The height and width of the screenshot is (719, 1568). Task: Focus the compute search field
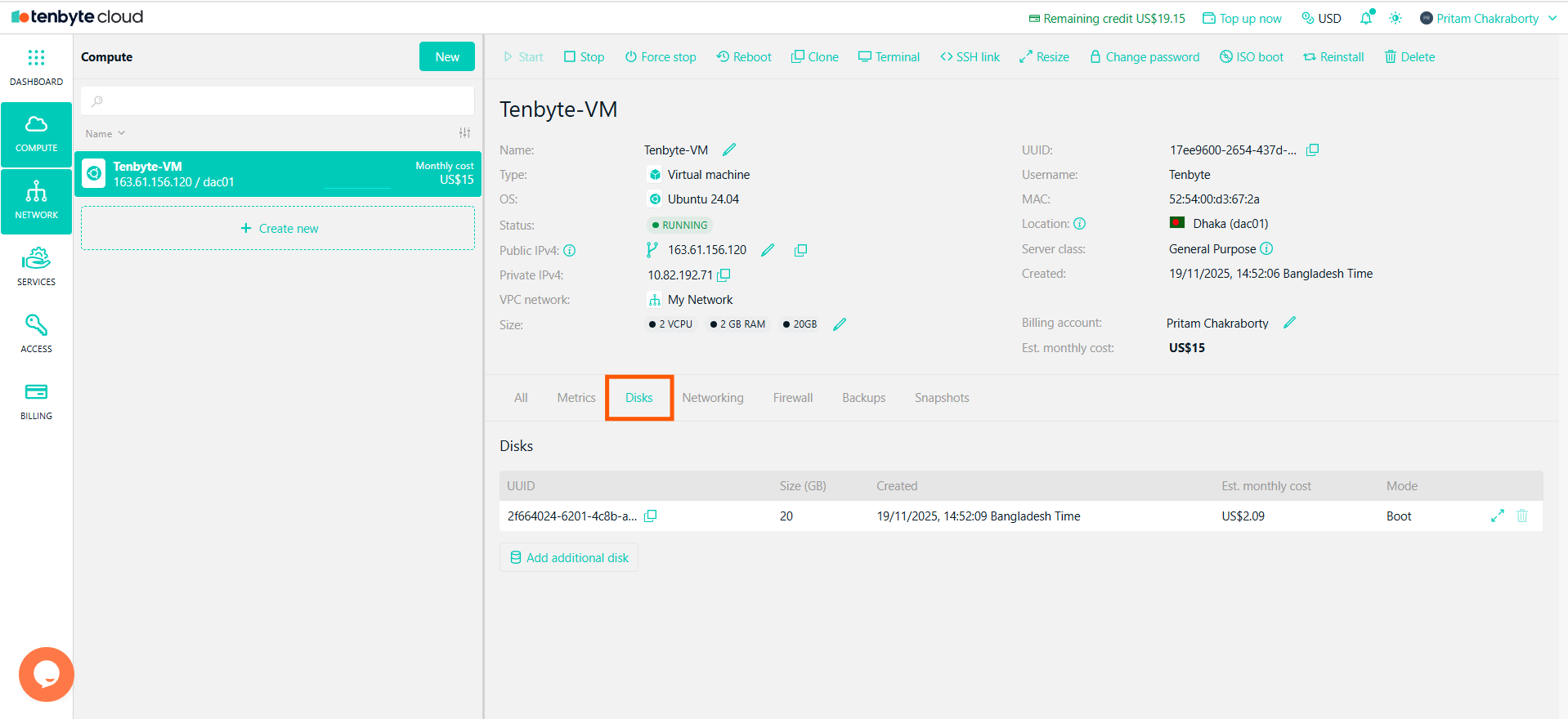(x=278, y=101)
